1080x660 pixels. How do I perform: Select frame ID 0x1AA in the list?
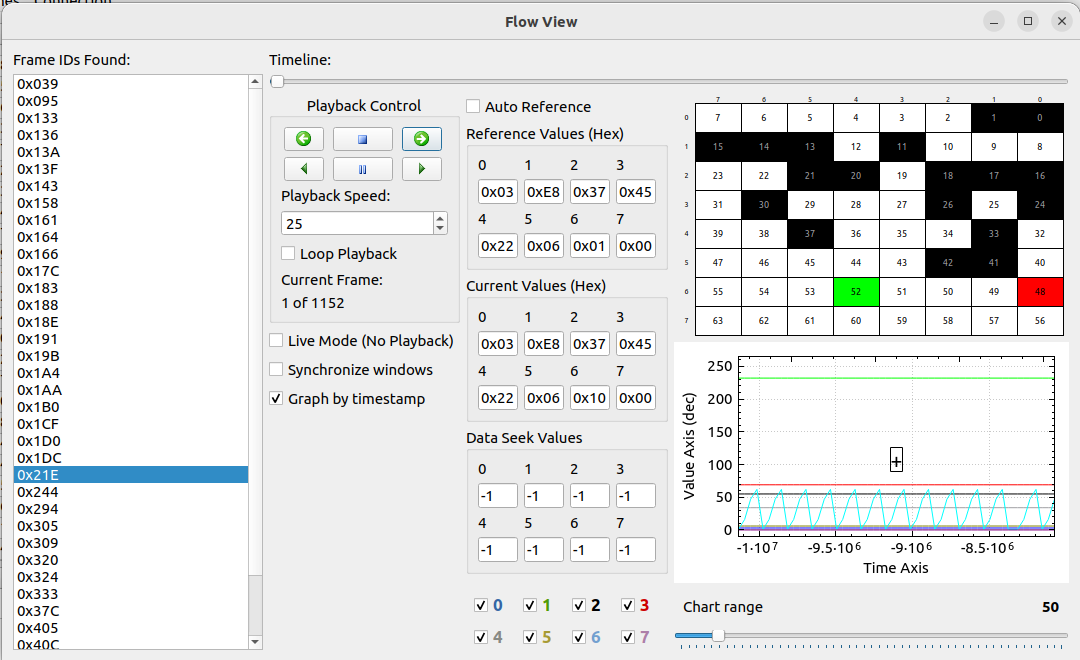click(131, 390)
